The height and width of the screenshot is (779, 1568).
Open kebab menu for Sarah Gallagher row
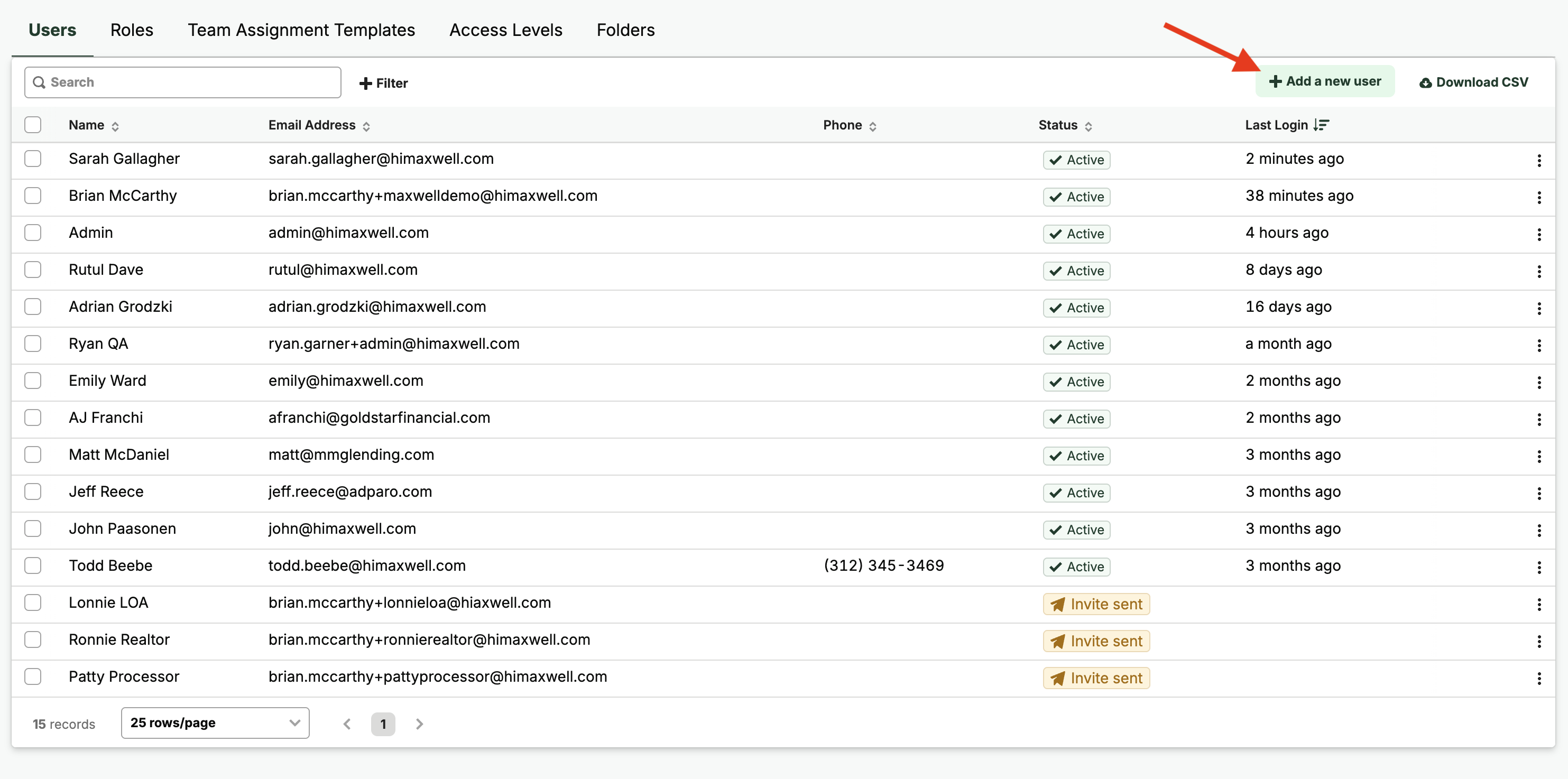[x=1538, y=160]
